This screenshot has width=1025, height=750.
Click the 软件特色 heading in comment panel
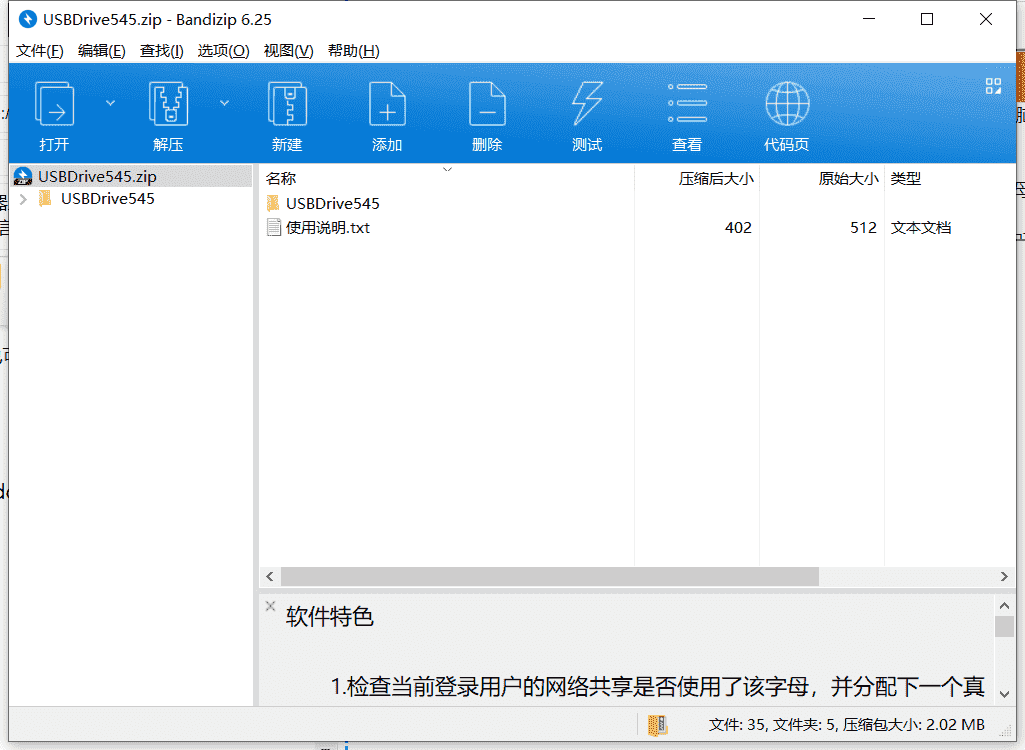point(329,617)
